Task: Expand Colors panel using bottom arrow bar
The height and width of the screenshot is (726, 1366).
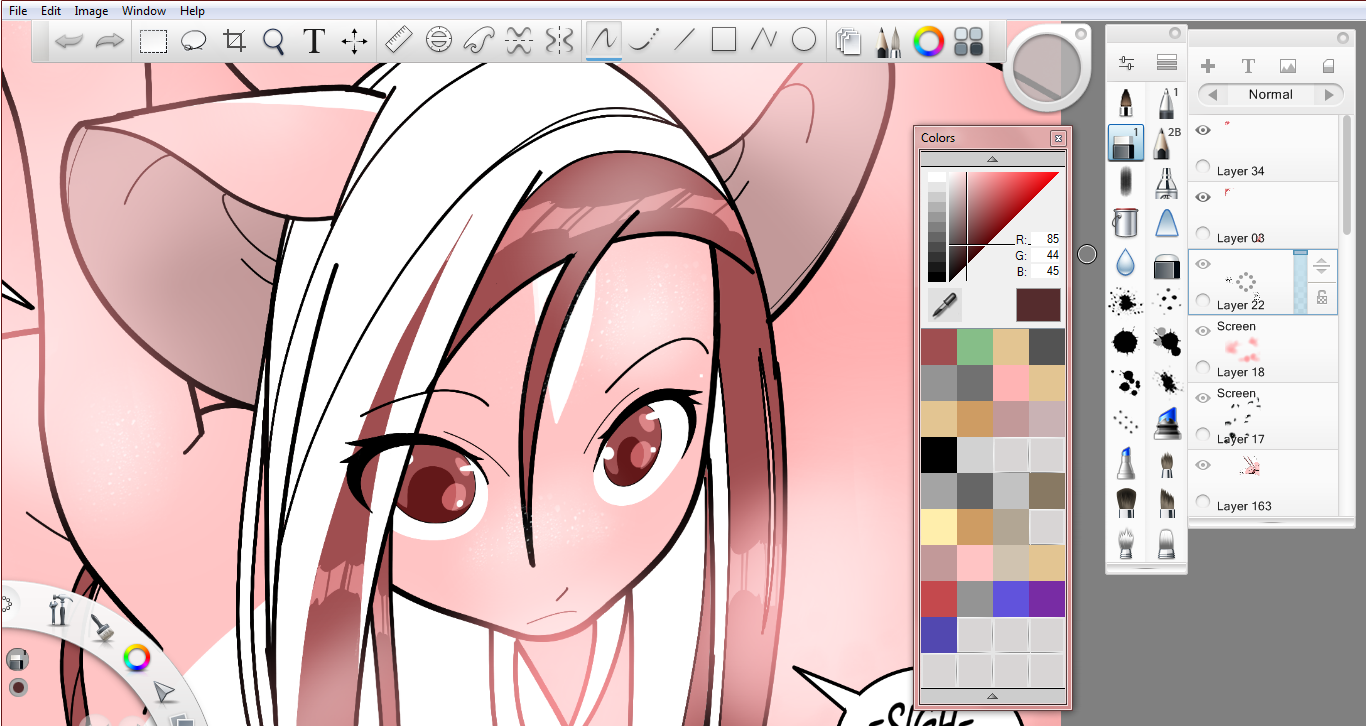Action: point(992,696)
